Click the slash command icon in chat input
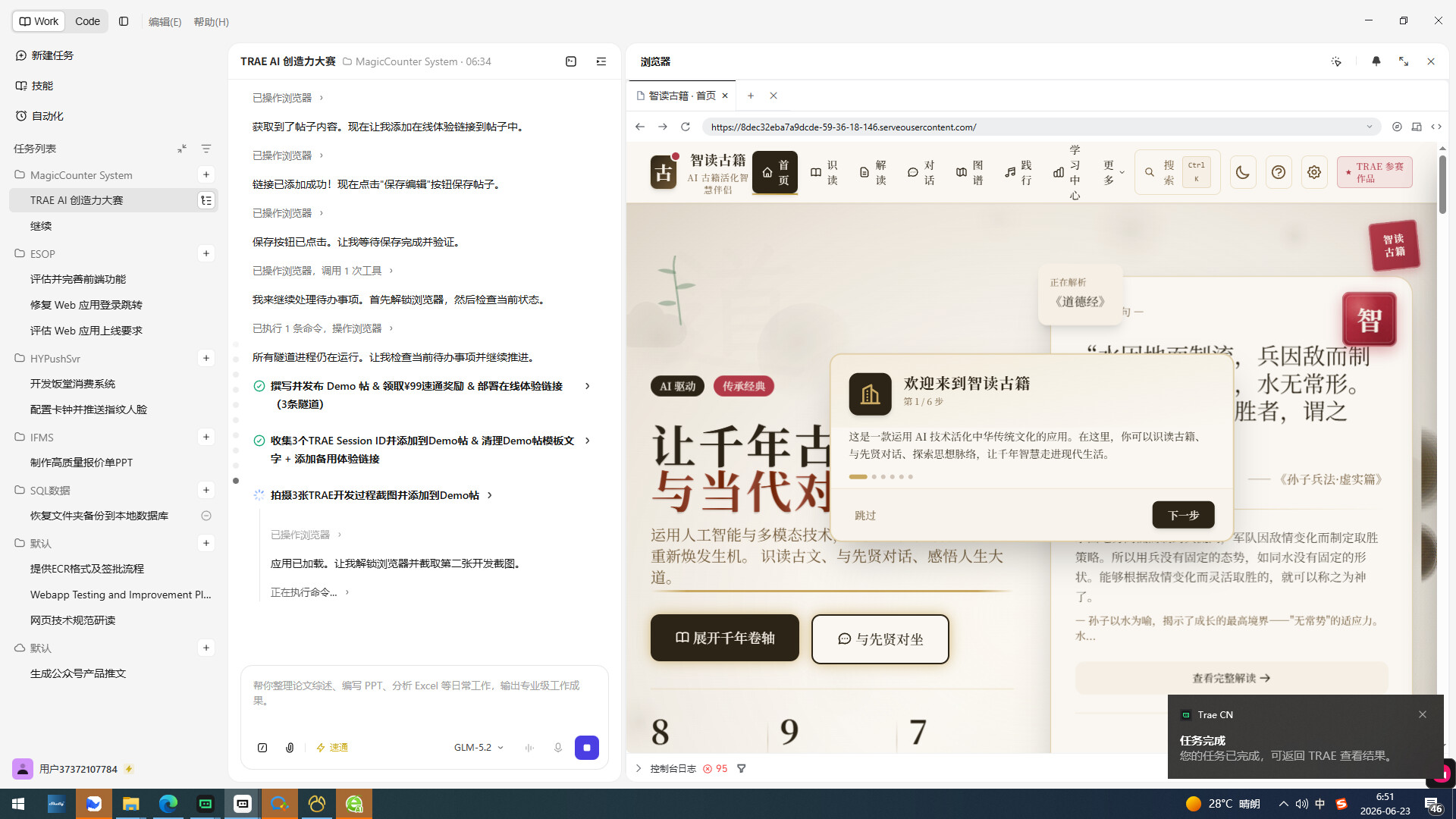Image resolution: width=1456 pixels, height=819 pixels. coord(262,748)
